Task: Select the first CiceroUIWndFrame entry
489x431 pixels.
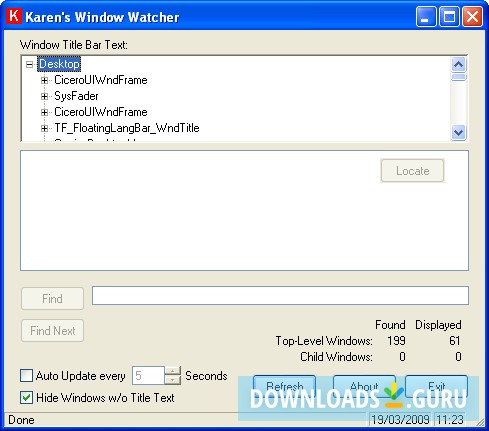Action: pos(101,80)
